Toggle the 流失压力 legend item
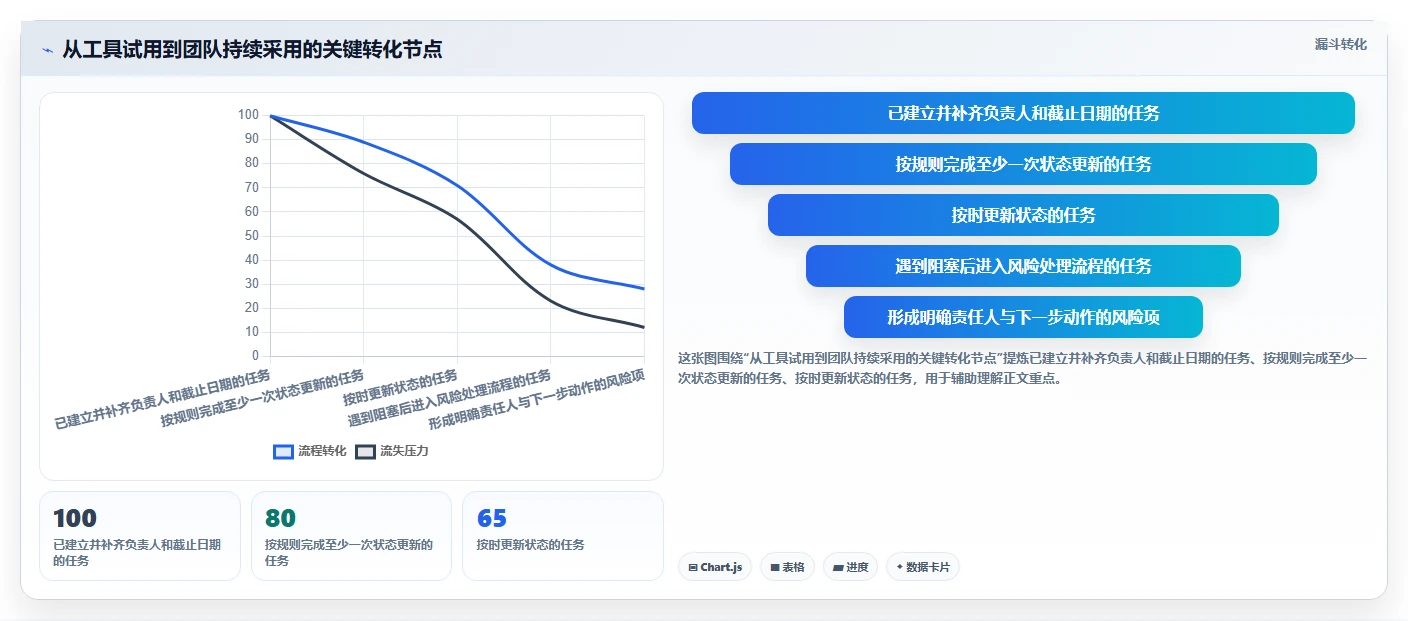The width and height of the screenshot is (1408, 621). (x=392, y=451)
